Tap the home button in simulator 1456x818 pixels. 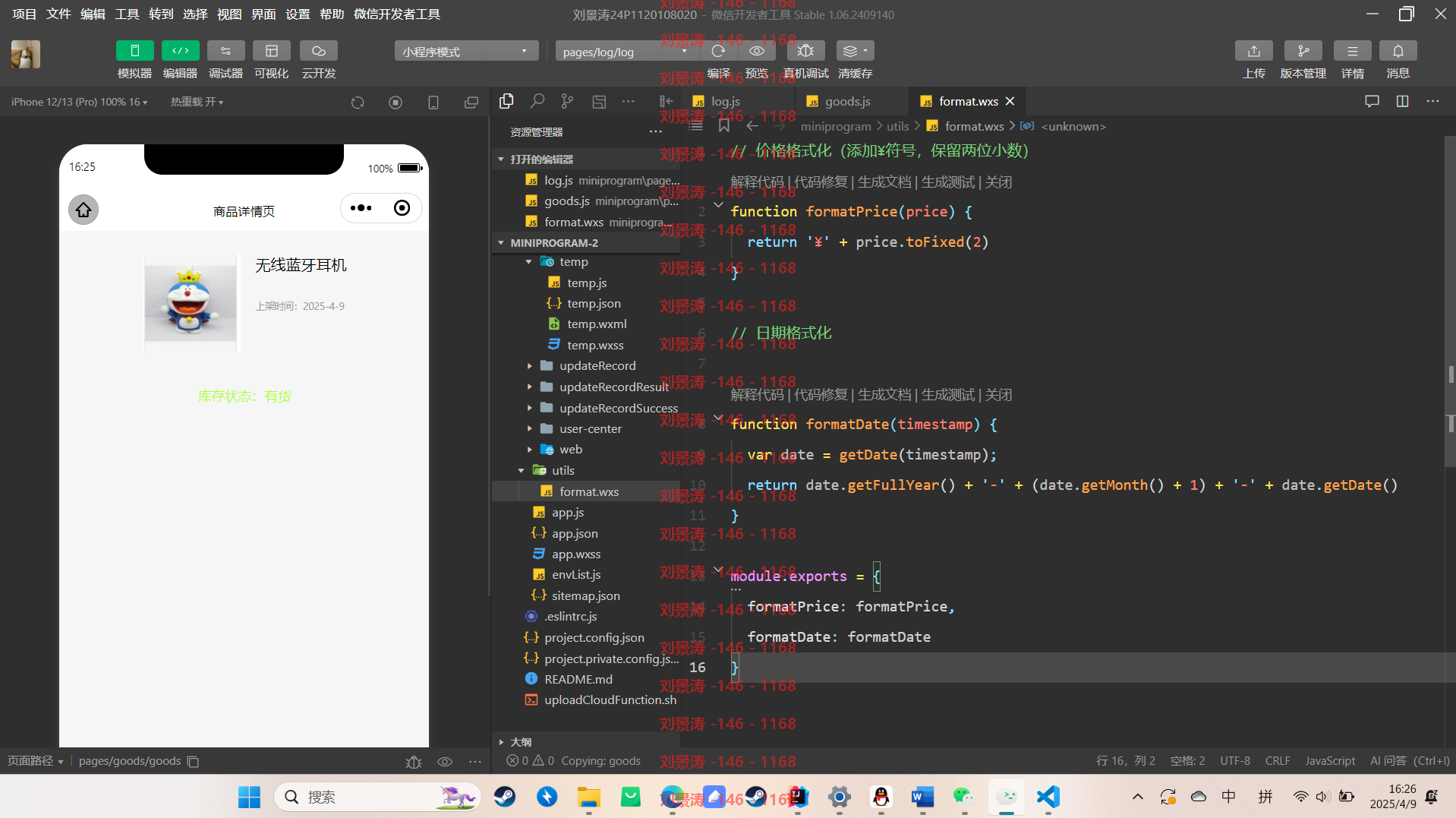coord(84,210)
